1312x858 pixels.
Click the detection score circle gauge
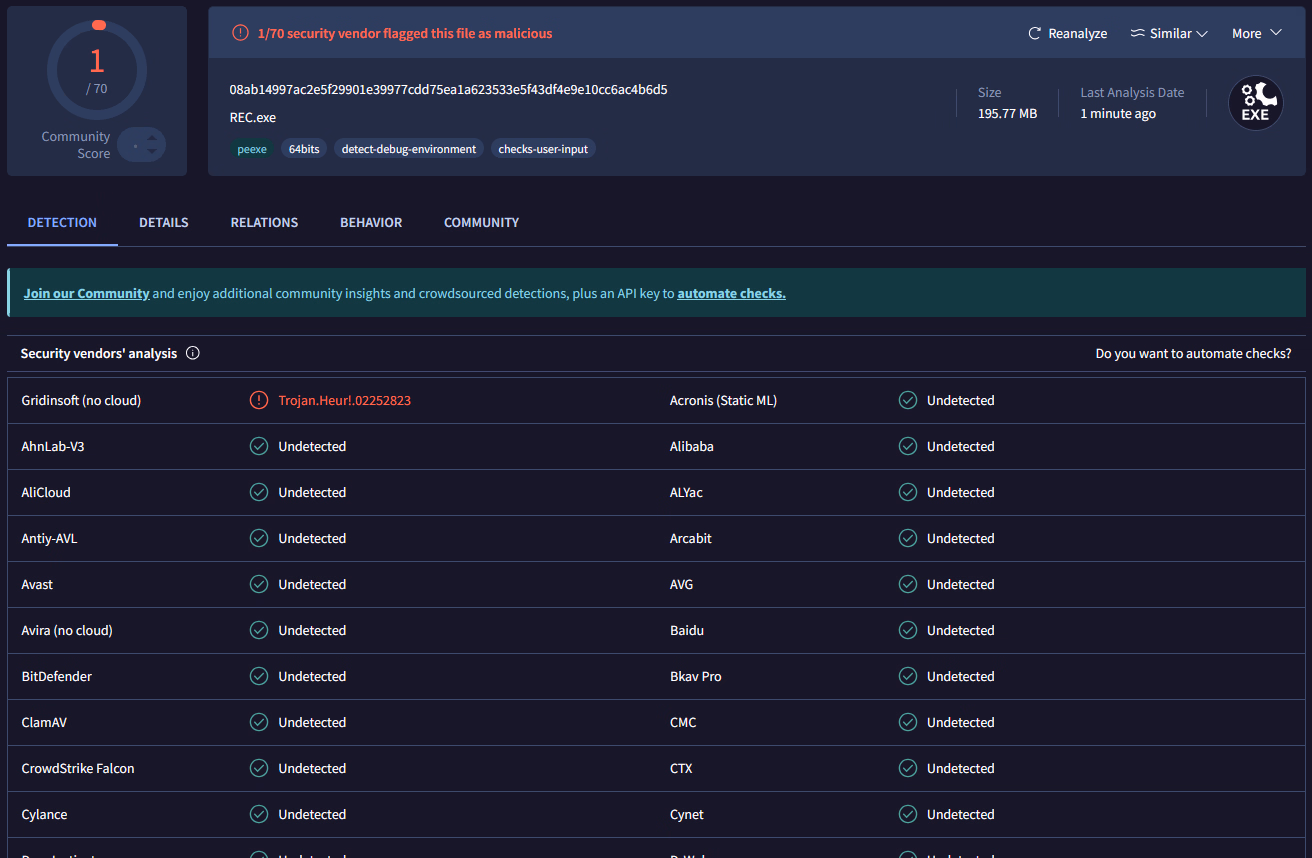click(x=97, y=70)
